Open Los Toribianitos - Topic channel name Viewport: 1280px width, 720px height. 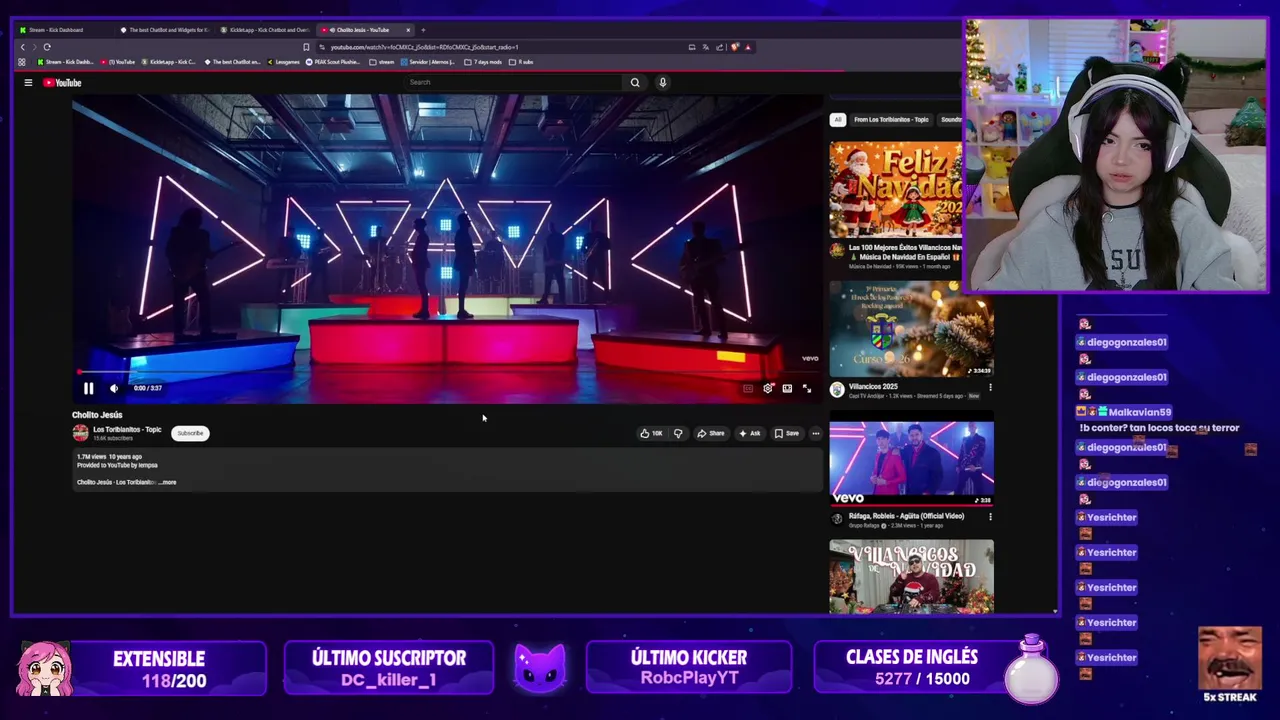tap(127, 429)
